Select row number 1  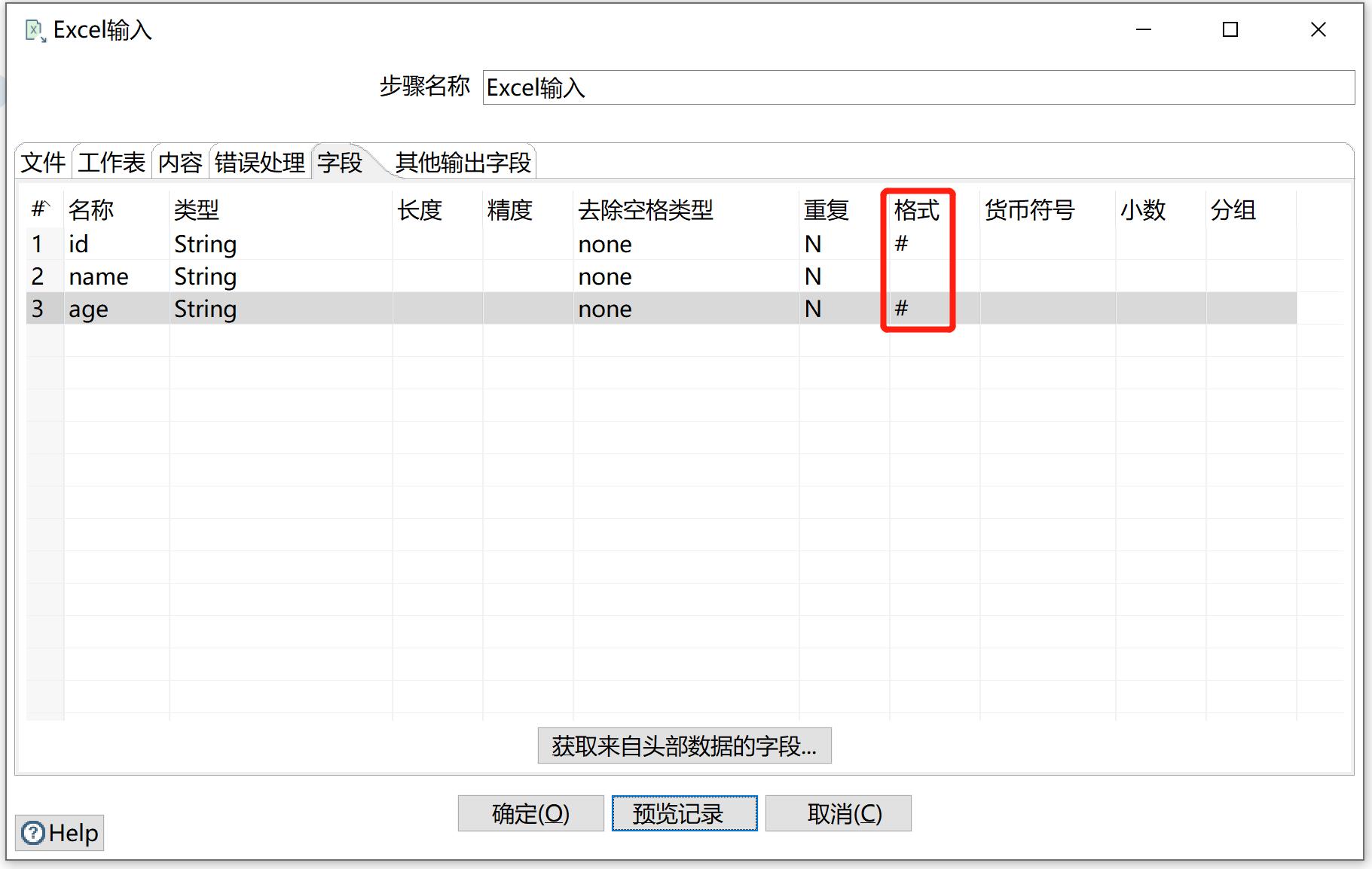point(44,244)
